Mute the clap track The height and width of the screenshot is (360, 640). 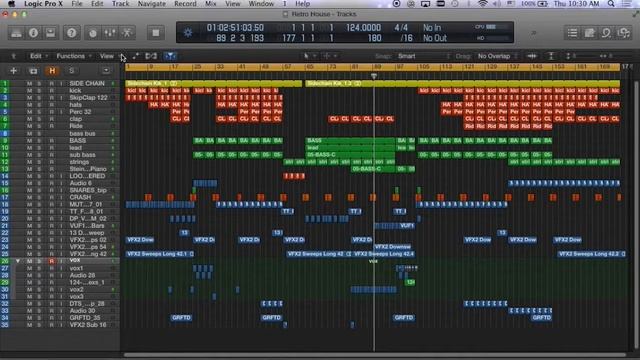[29, 119]
